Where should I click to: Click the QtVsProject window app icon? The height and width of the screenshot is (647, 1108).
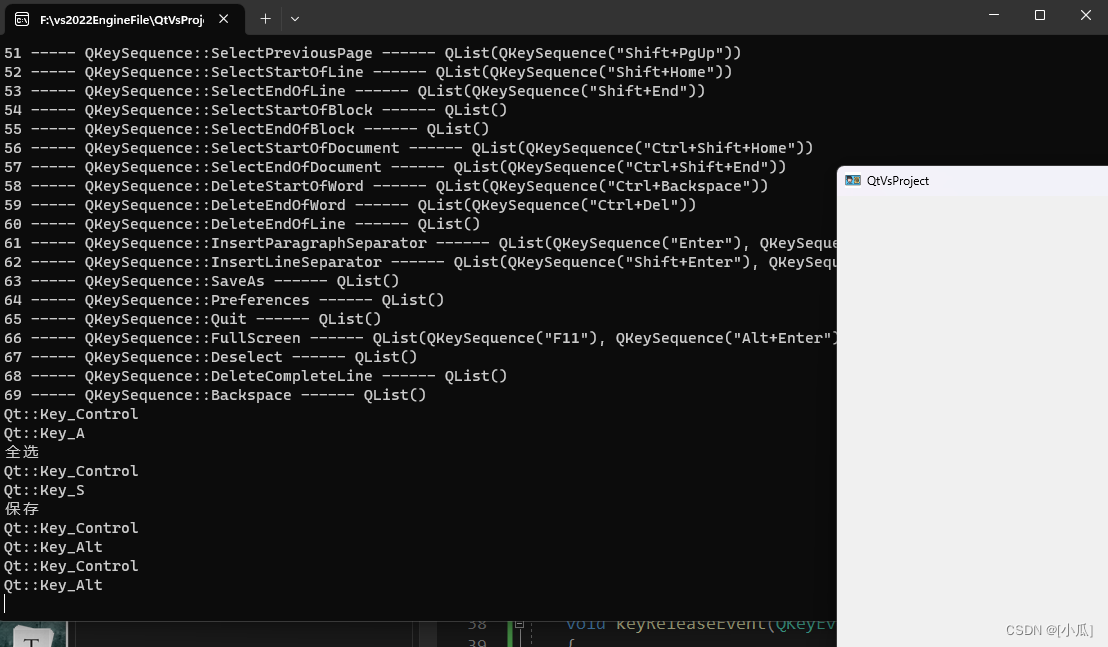[x=853, y=180]
